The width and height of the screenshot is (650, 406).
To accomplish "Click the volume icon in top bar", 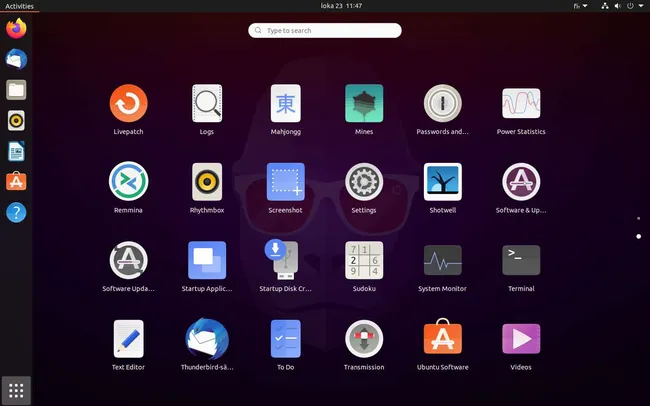I will (618, 6).
